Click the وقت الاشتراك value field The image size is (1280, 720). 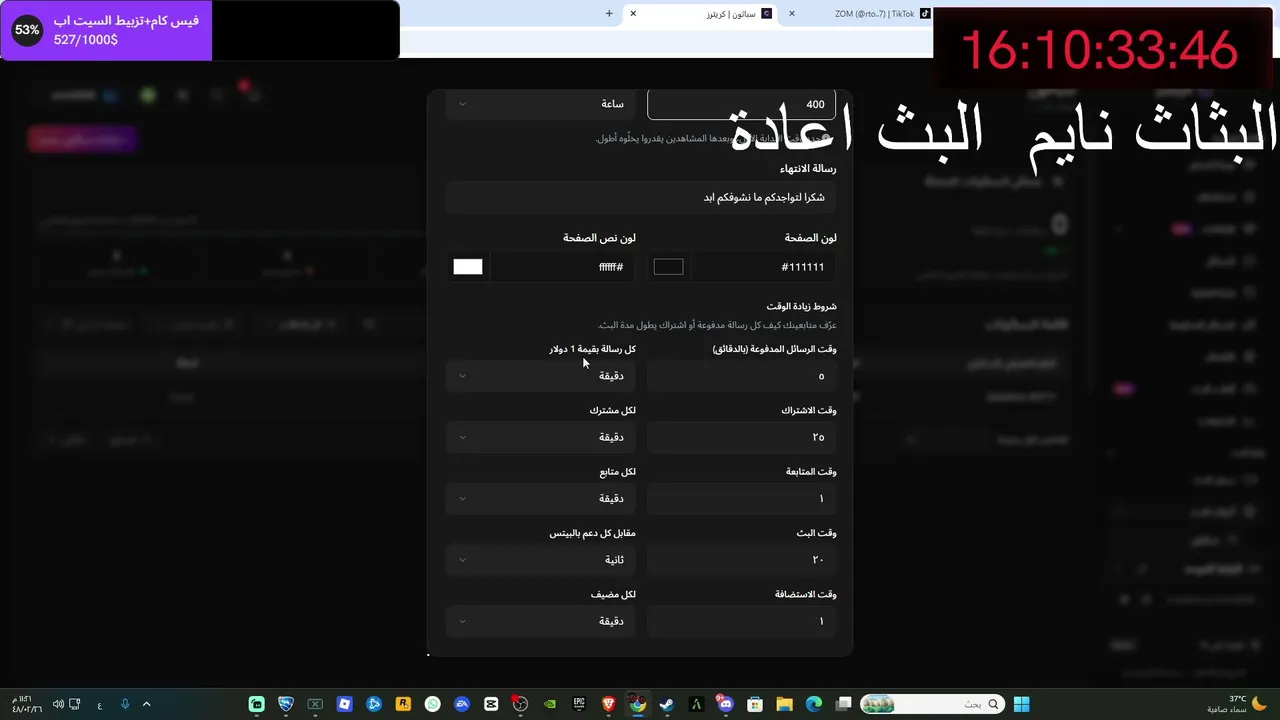(741, 437)
